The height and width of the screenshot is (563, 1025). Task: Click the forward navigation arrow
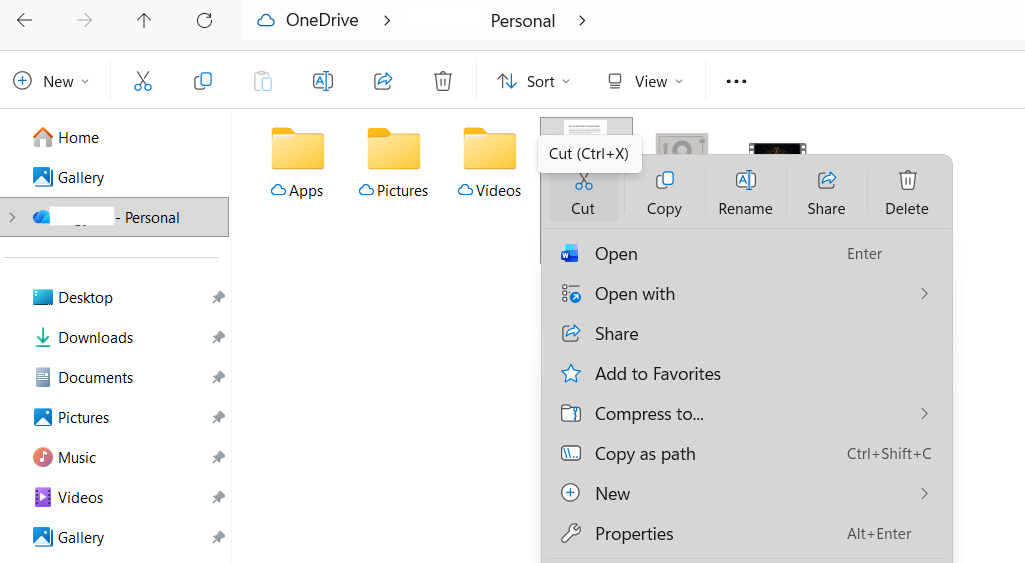(84, 20)
